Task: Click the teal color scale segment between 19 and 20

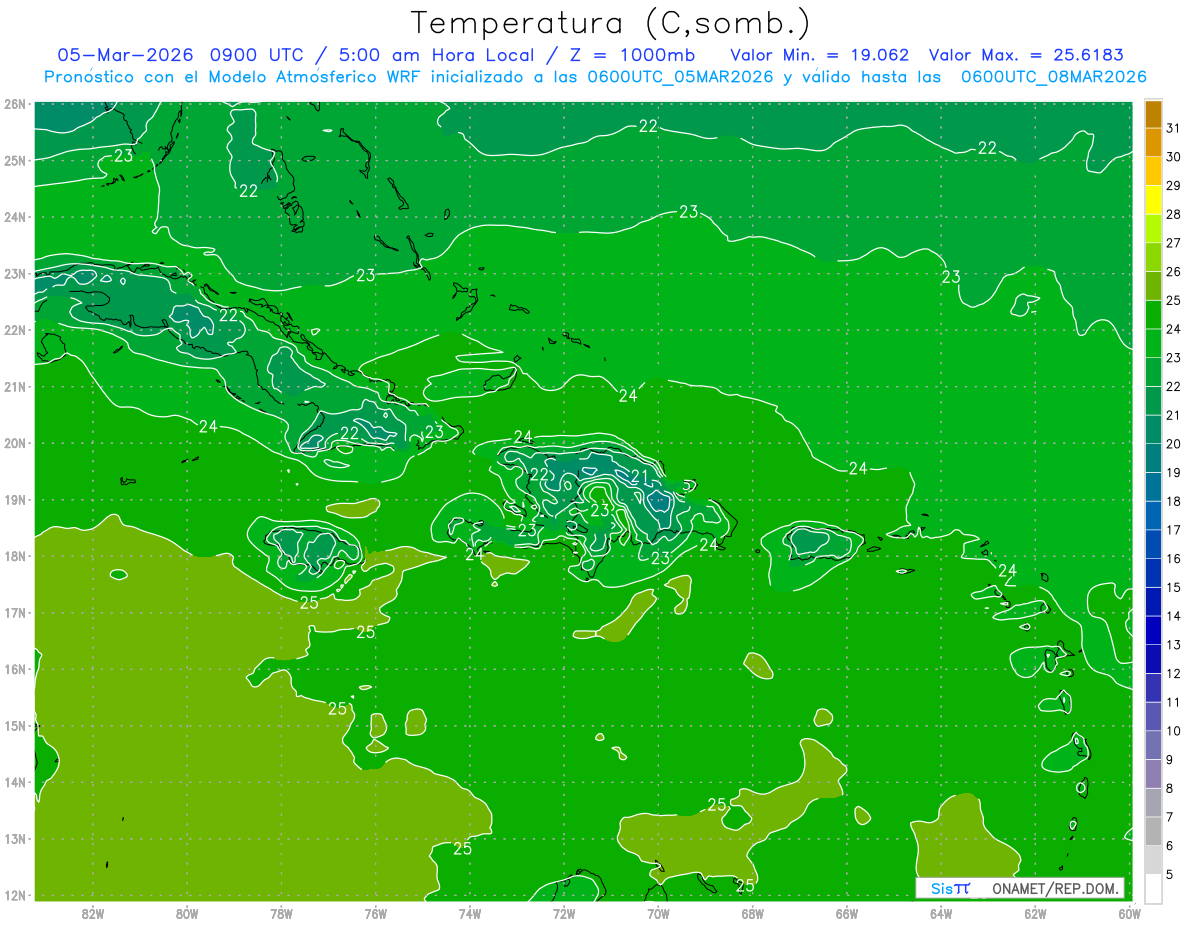Action: [1153, 459]
